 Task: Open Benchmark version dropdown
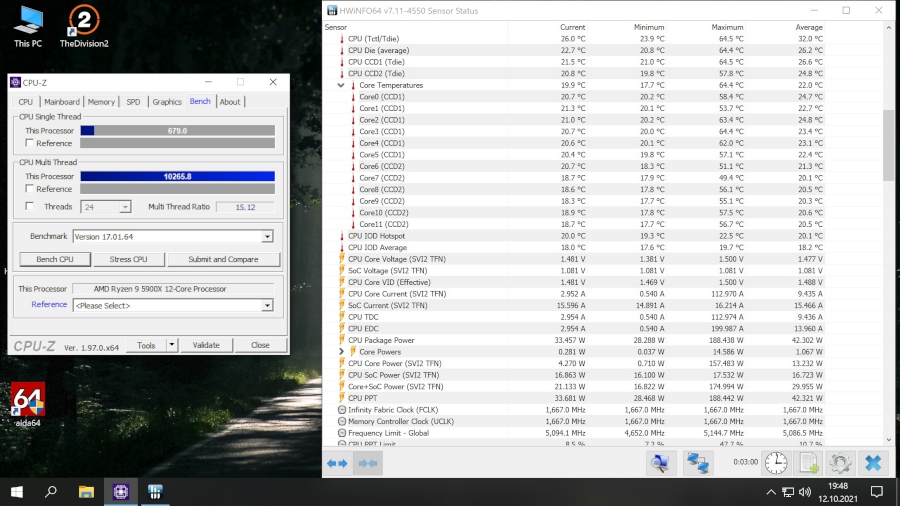[267, 236]
